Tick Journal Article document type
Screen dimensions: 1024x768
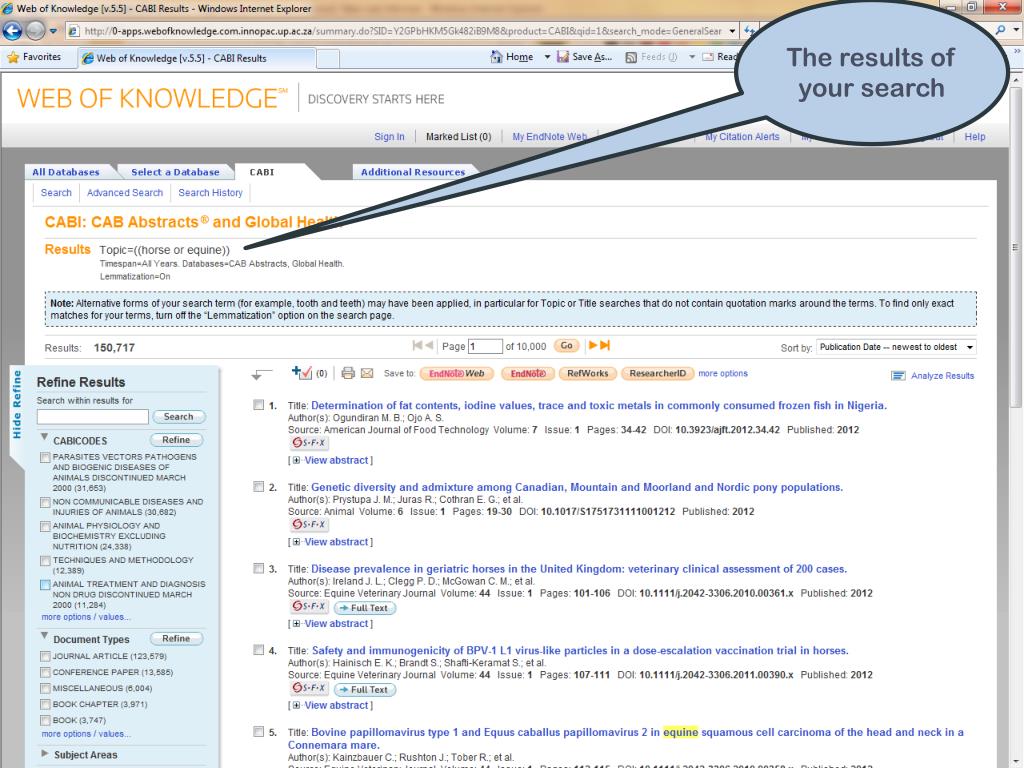(x=45, y=656)
